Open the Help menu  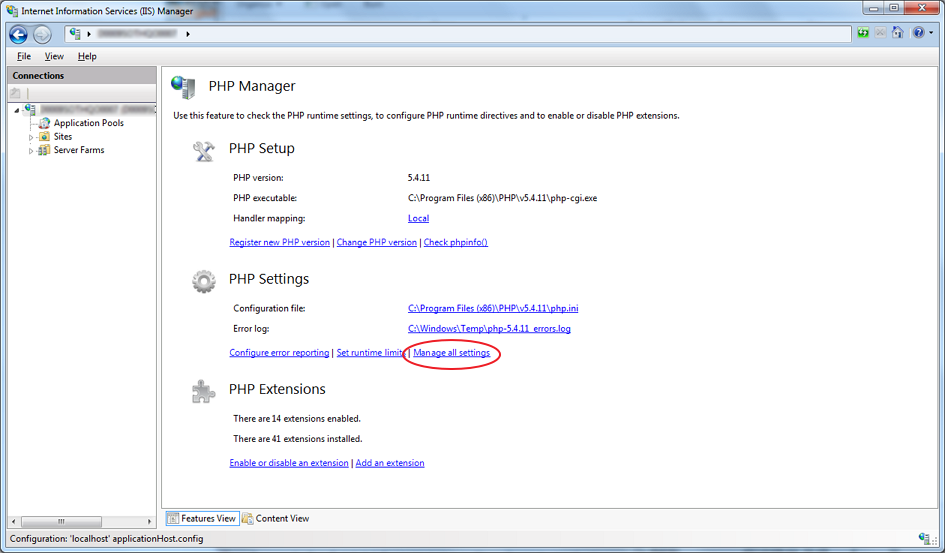click(87, 56)
